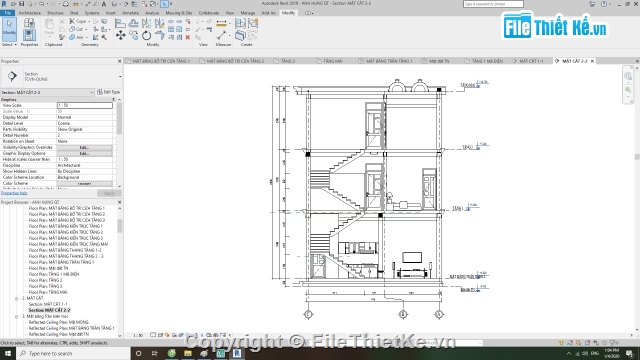Open the Properties help link
The image size is (640, 360).
pyautogui.click(x=14, y=193)
